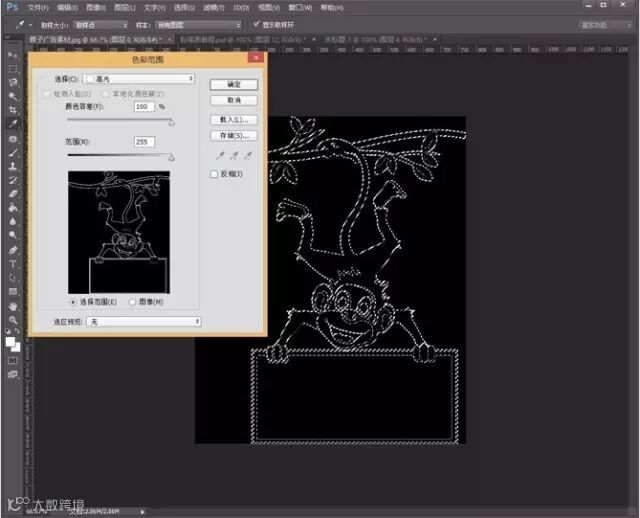Open the 取样大小 dropdown in options bar
640x518 pixels.
tap(100, 25)
